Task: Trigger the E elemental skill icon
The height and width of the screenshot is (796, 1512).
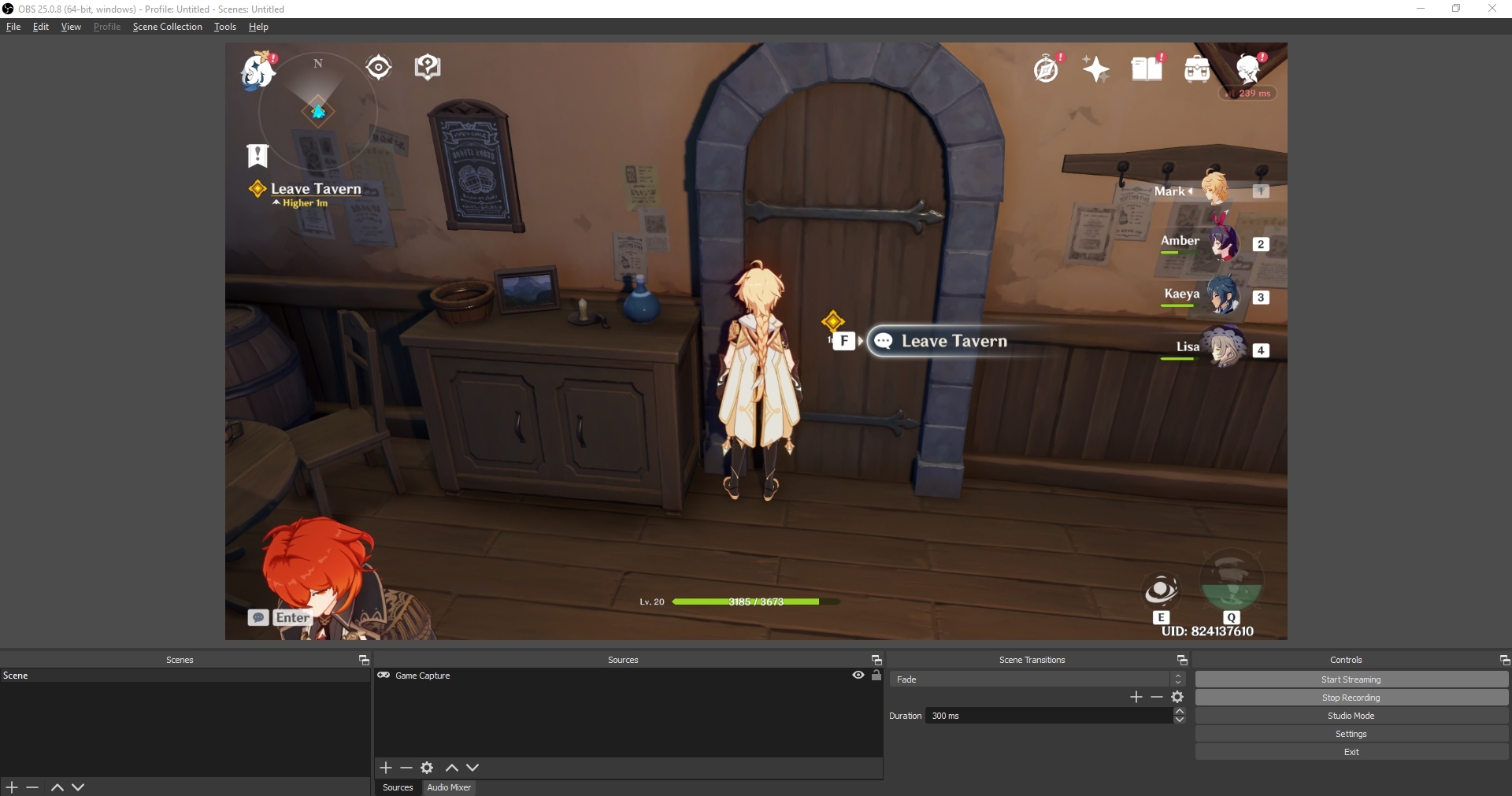Action: [1161, 591]
